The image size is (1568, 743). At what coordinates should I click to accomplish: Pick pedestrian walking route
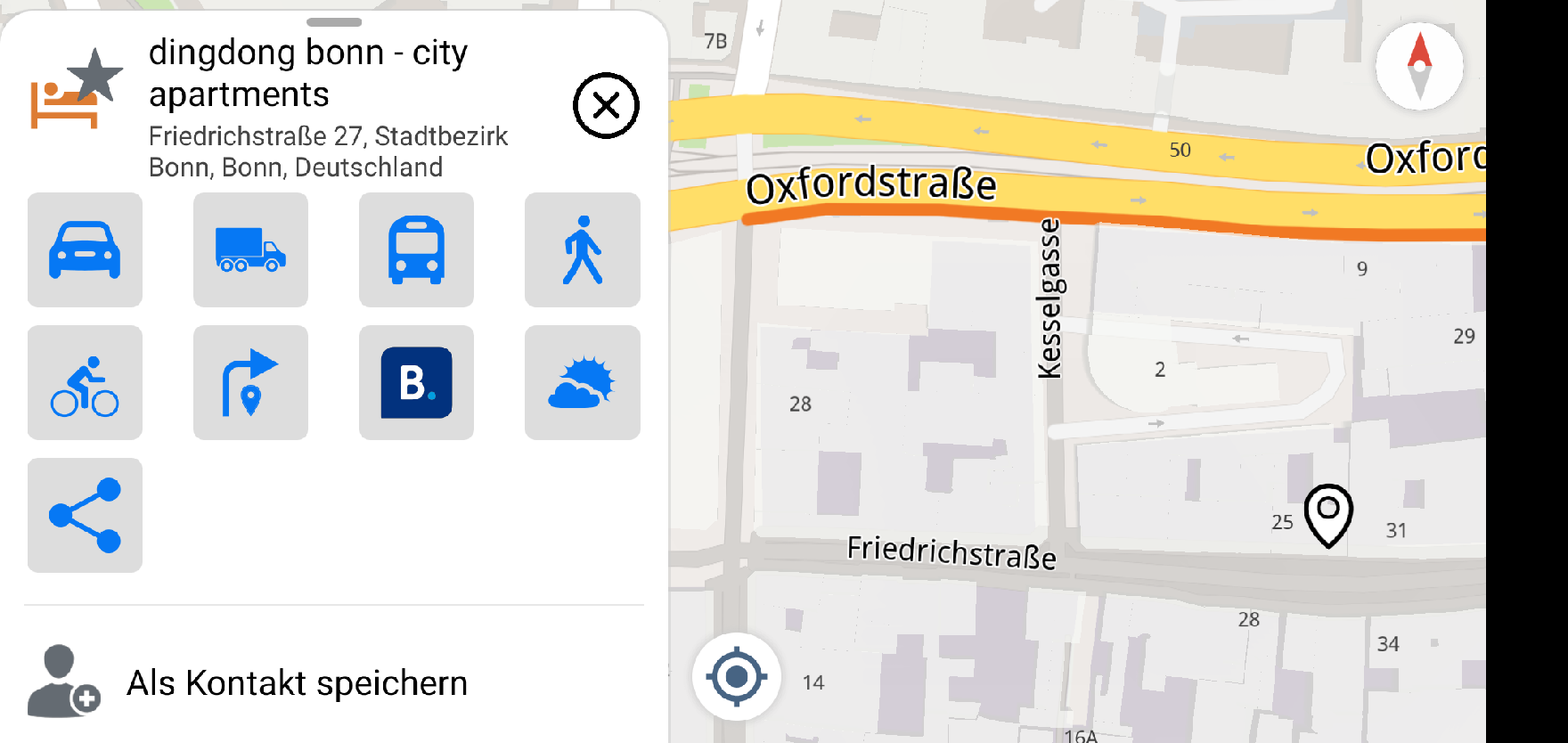(x=582, y=250)
